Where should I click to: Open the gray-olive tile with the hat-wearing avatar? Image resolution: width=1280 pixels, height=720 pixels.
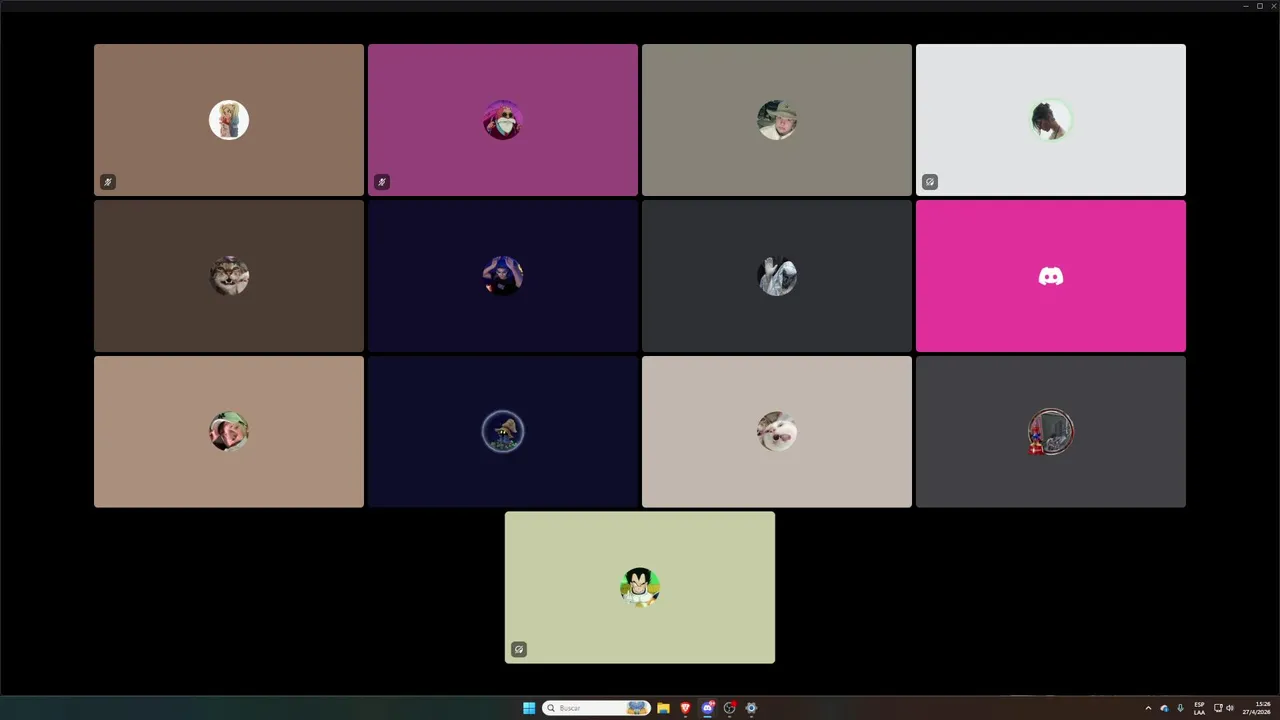(777, 120)
